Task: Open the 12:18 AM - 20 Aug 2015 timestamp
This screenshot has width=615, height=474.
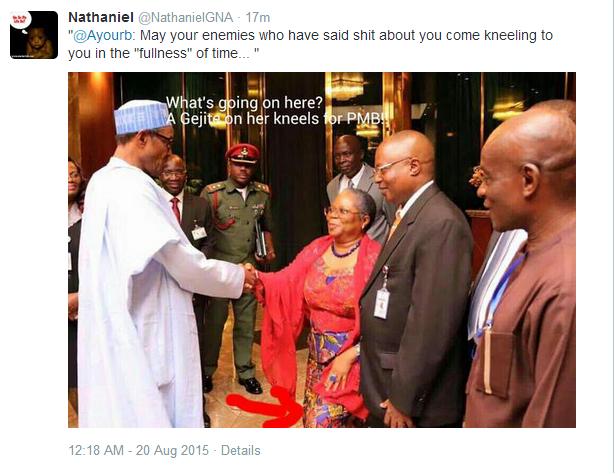Action: [x=138, y=450]
